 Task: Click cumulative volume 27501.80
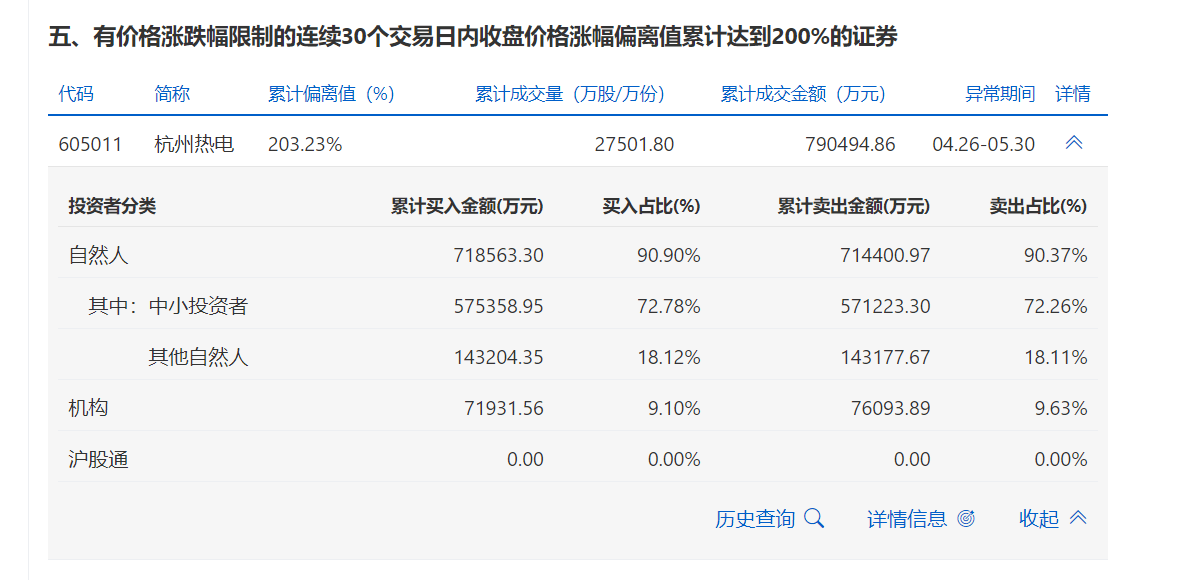click(634, 144)
